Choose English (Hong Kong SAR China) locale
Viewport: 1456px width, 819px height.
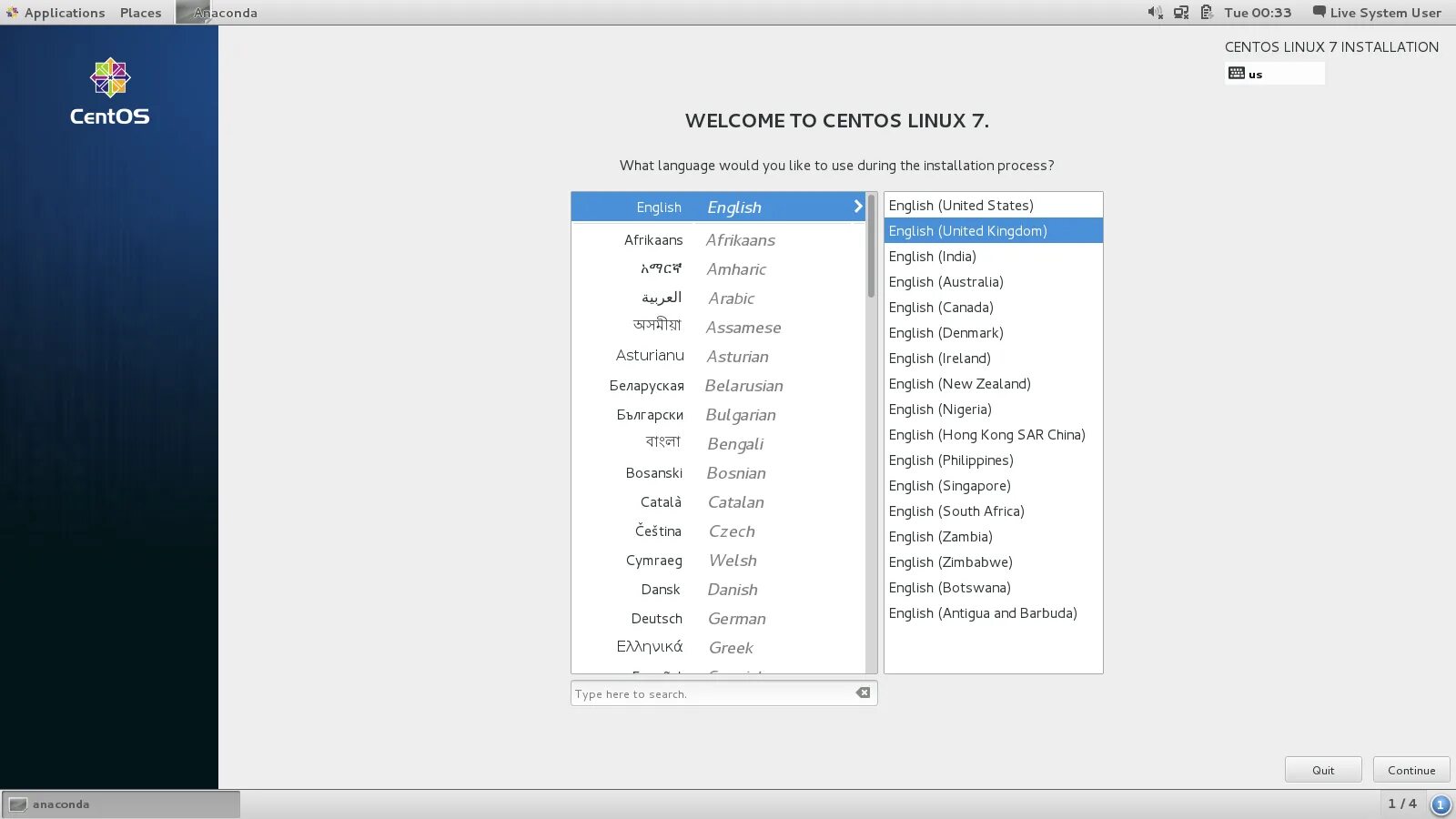[x=993, y=435]
